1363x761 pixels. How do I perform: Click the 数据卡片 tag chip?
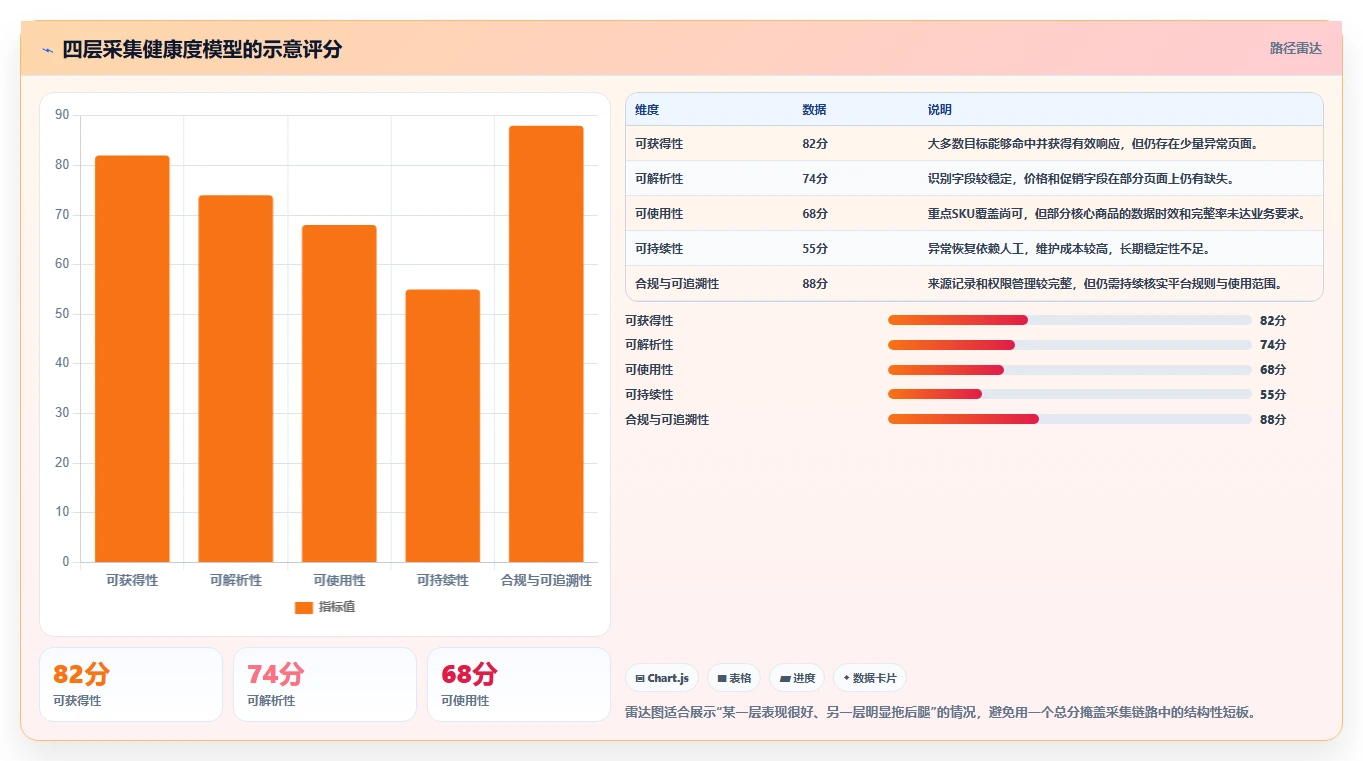[x=870, y=678]
